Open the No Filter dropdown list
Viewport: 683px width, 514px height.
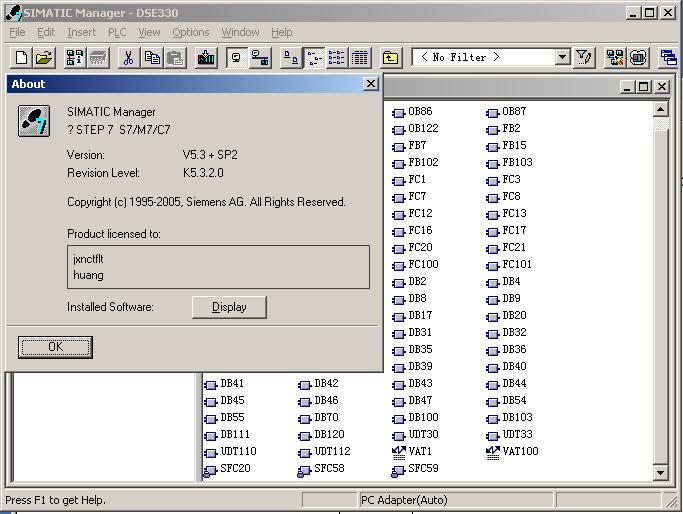[x=562, y=58]
